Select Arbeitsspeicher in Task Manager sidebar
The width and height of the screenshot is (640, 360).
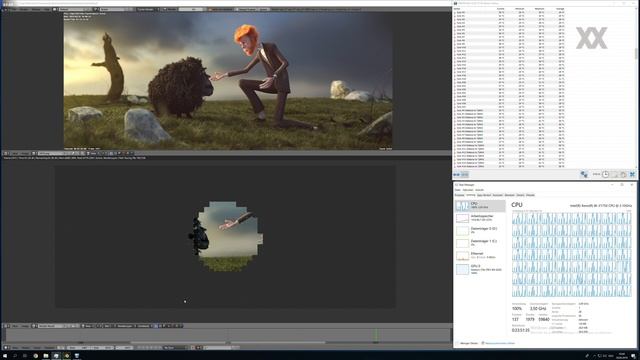tap(480, 218)
